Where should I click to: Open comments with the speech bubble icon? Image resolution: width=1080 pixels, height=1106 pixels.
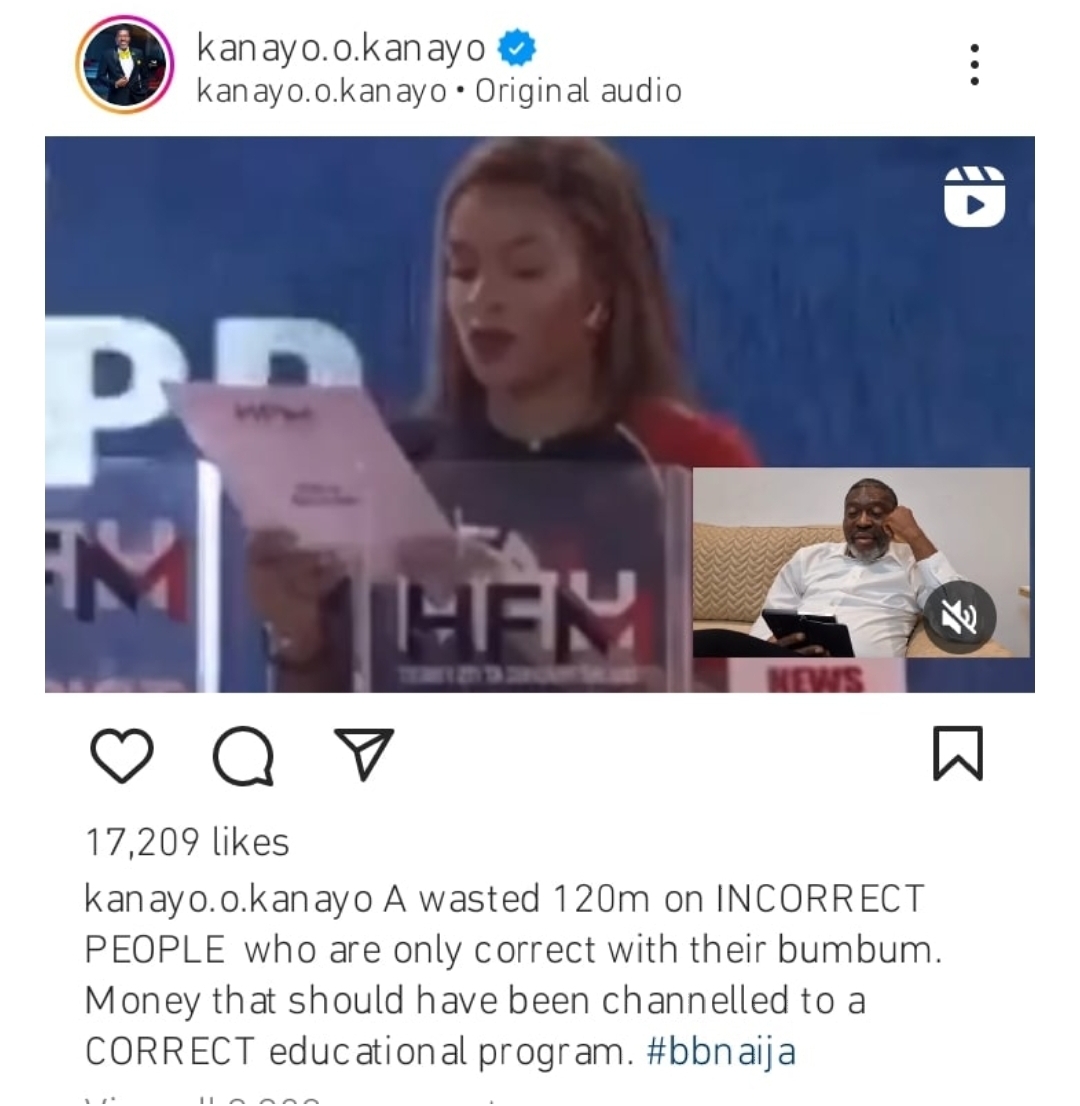pos(243,755)
